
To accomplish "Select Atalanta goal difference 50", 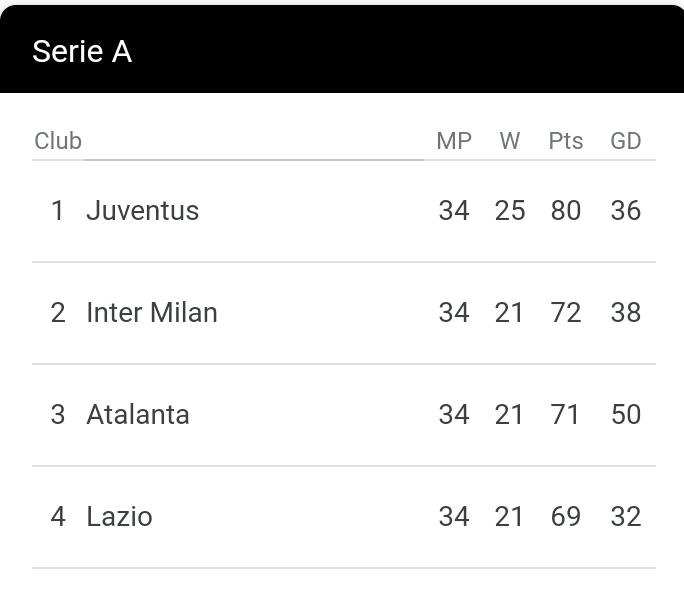I will coord(626,414).
